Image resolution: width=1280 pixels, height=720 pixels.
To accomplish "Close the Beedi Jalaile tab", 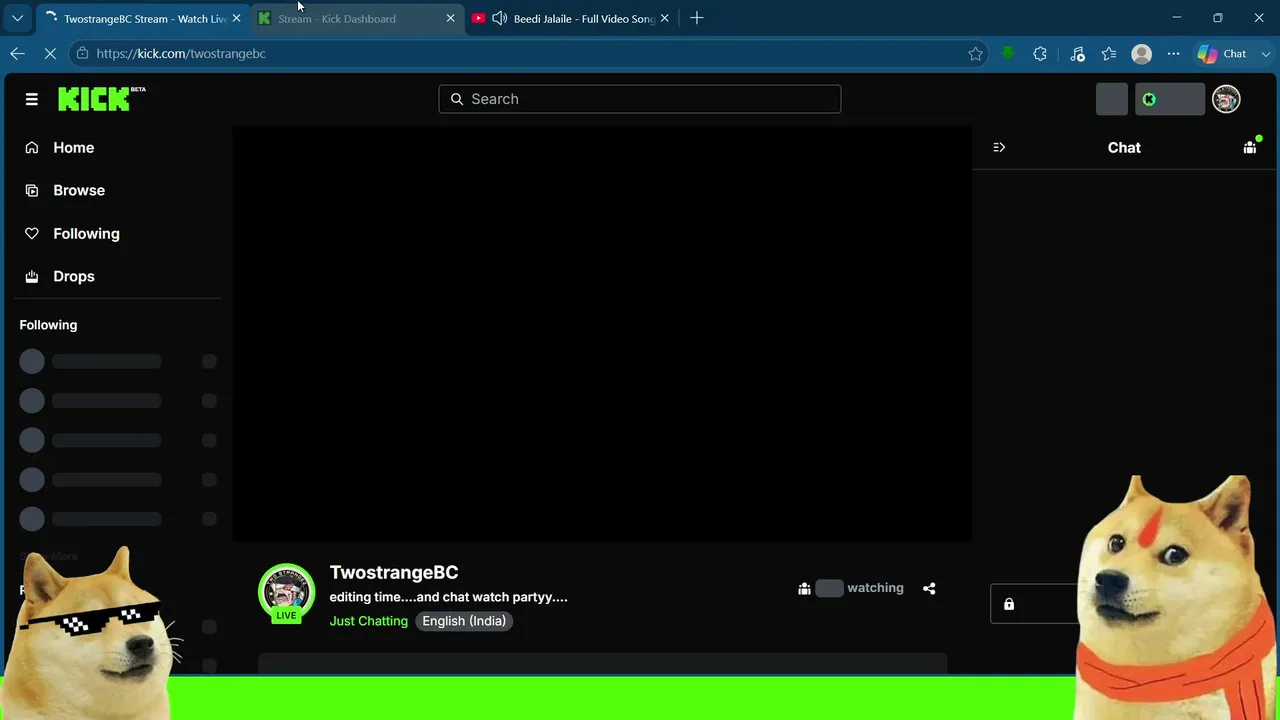I will [x=664, y=18].
